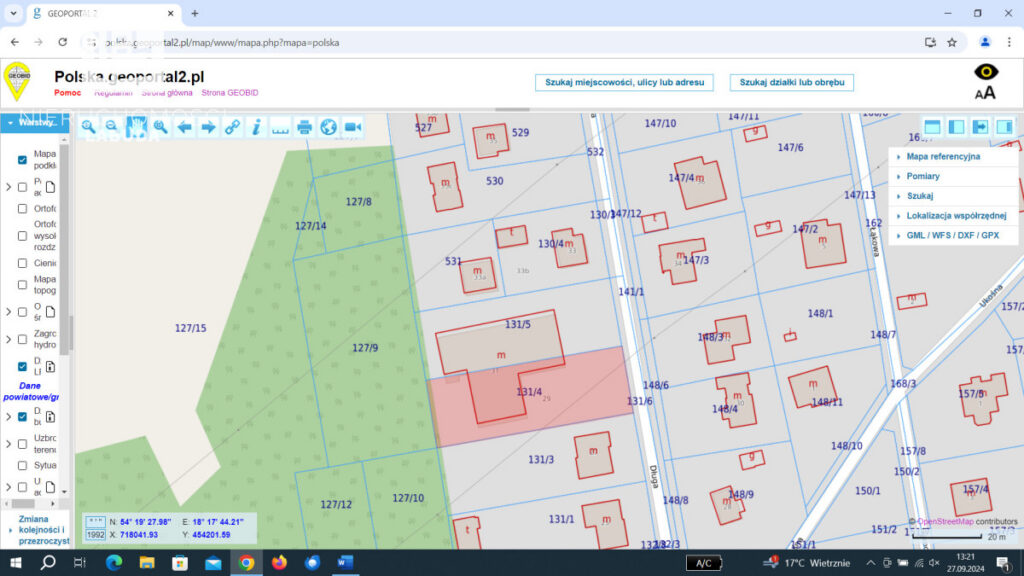The width and height of the screenshot is (1024, 576).
Task: Click Szukaj miejscowości, ulicy lub adresu button
Action: 625,82
